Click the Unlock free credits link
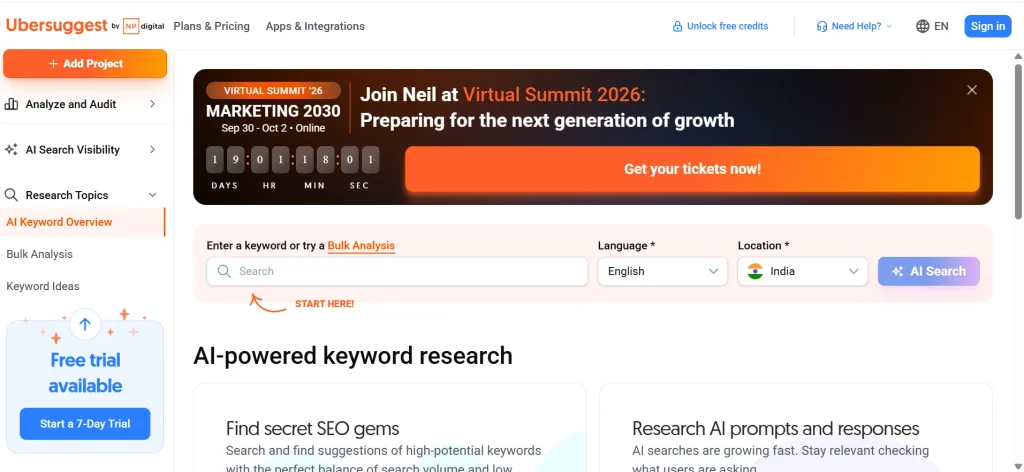 click(x=720, y=26)
